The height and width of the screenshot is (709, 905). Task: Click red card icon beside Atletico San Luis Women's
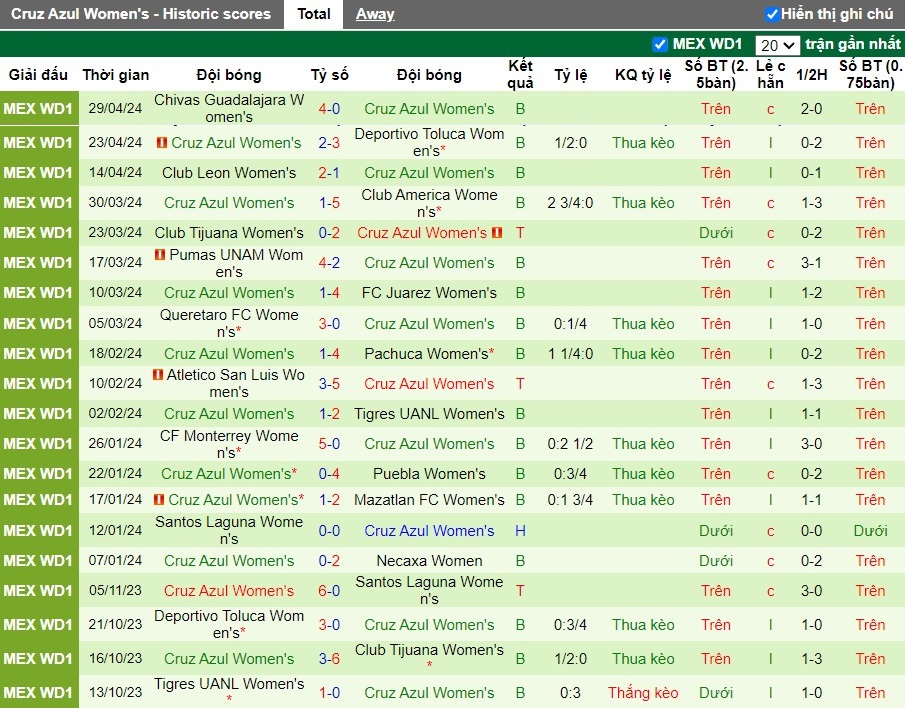[158, 375]
